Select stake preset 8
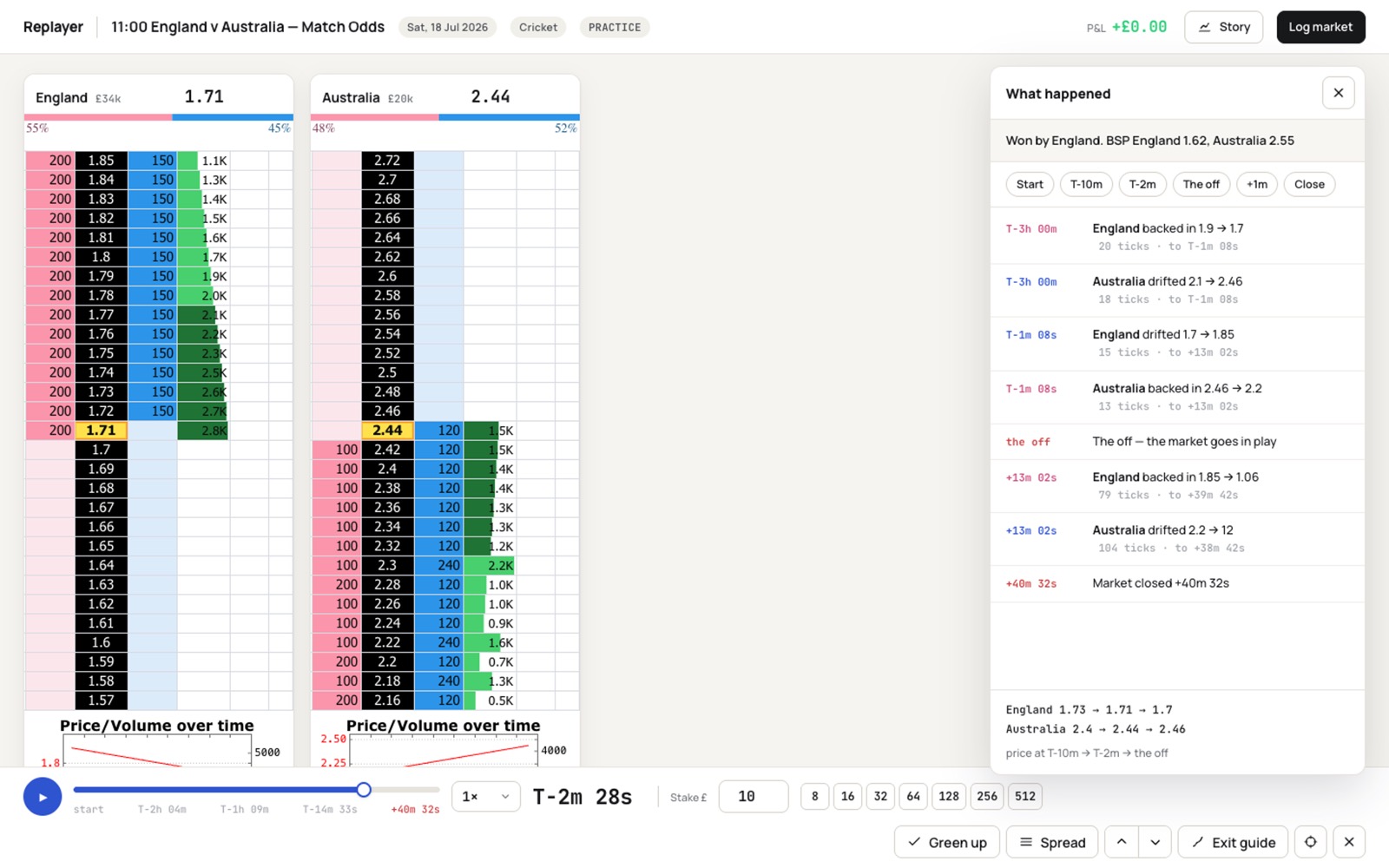 point(814,796)
